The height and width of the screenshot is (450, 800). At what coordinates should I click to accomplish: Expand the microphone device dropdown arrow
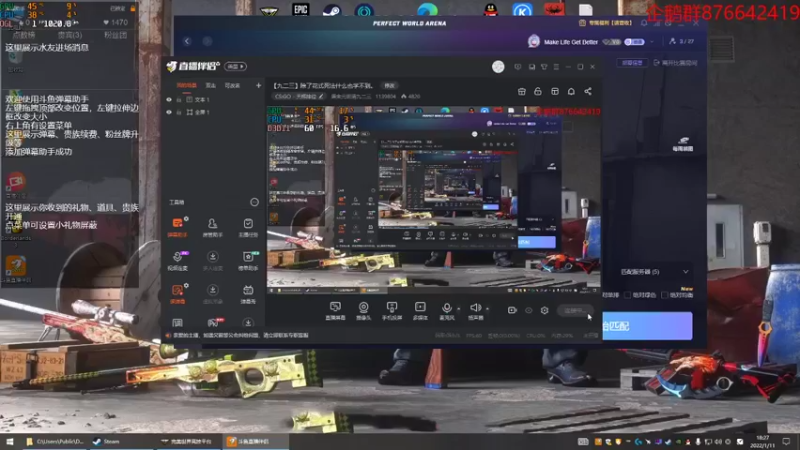(458, 309)
